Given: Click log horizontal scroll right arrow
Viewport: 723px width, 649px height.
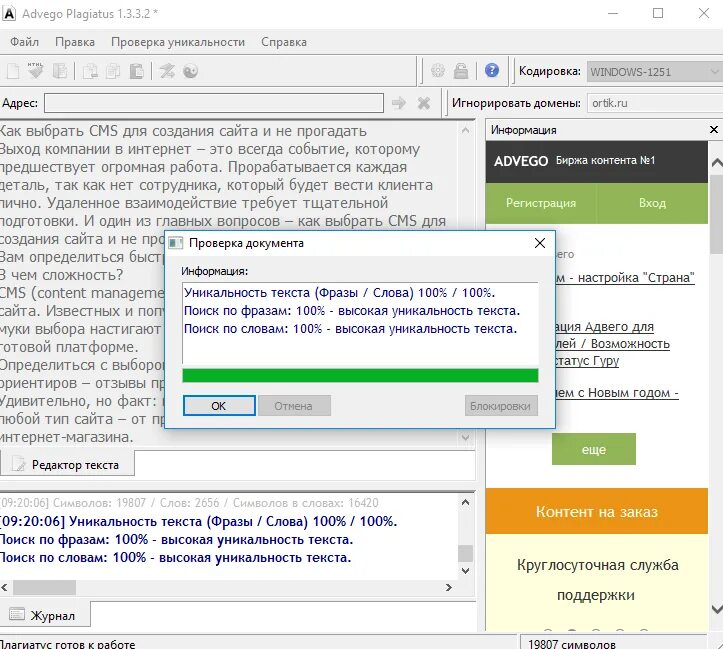Looking at the screenshot, I should click(x=448, y=587).
